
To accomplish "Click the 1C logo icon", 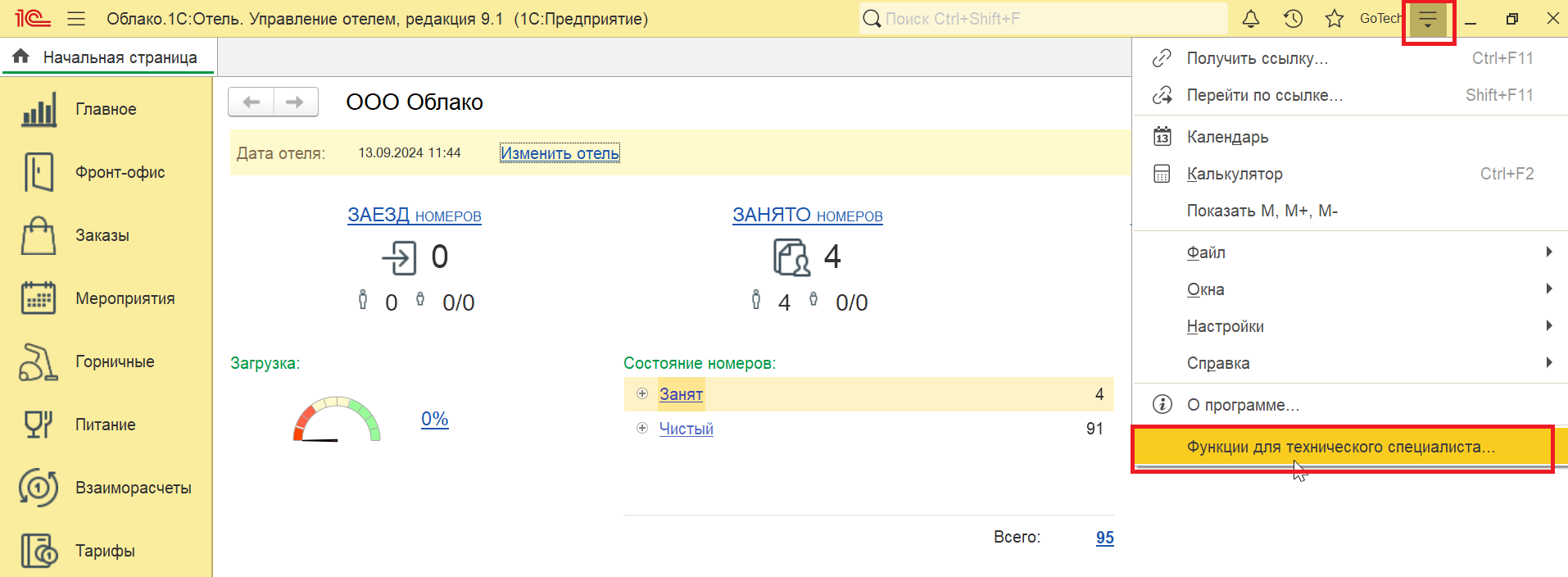I will click(33, 18).
